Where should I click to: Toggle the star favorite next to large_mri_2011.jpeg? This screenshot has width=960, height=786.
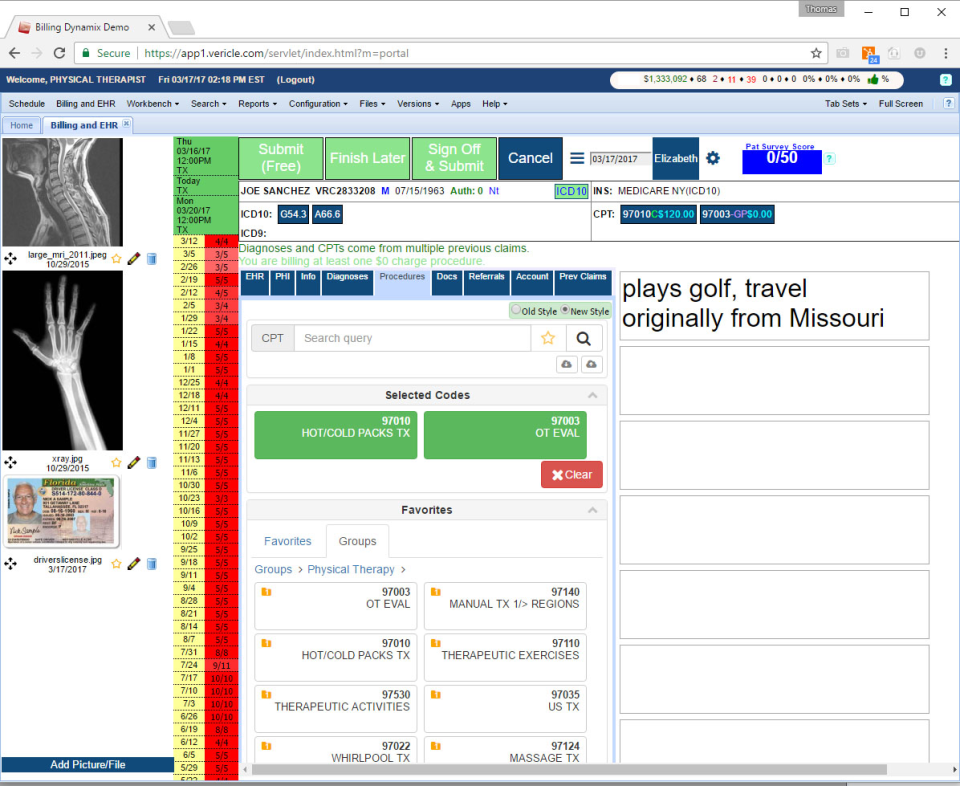pyautogui.click(x=116, y=258)
